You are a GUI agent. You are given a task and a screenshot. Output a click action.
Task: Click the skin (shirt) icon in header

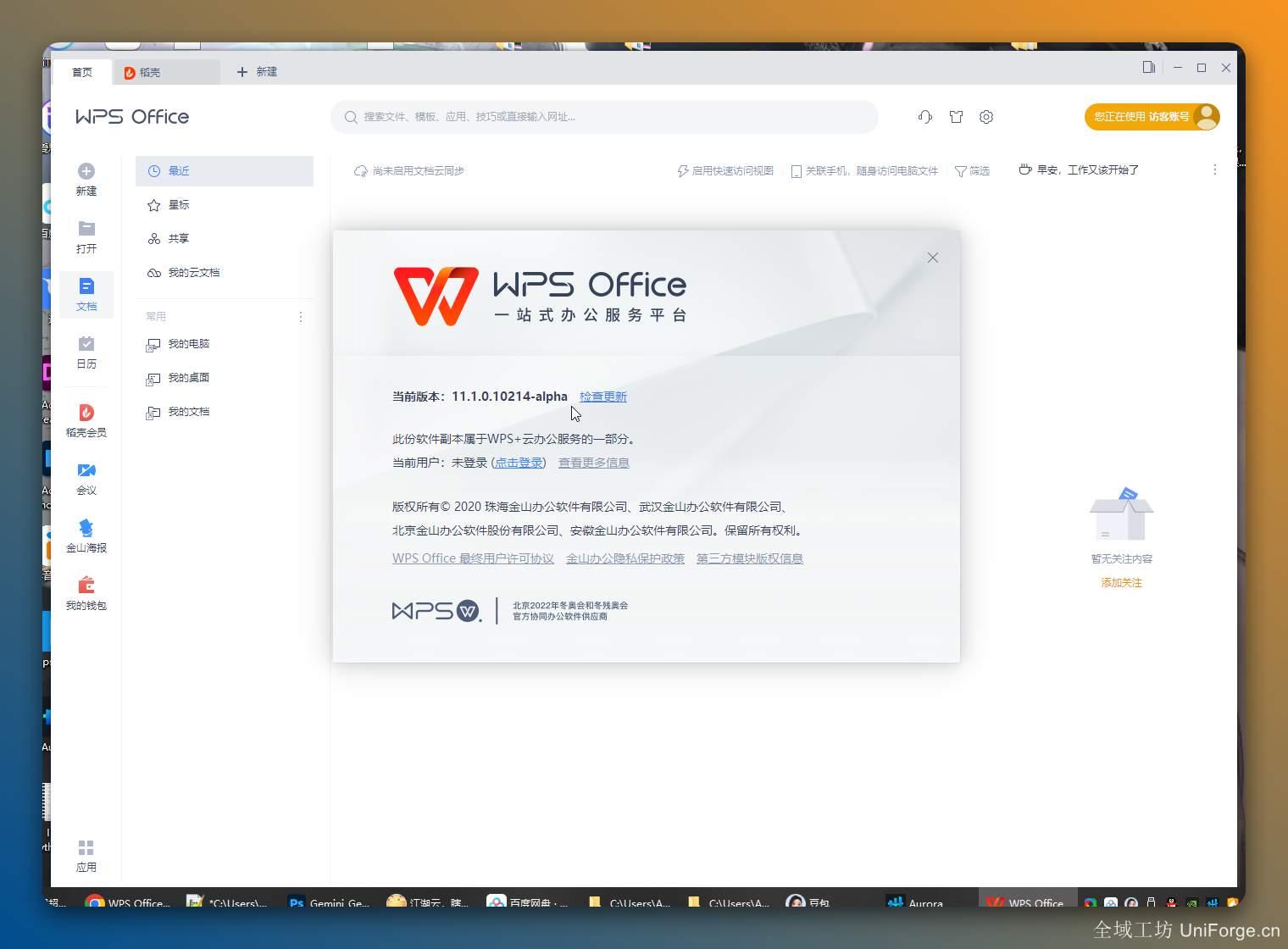pos(956,117)
